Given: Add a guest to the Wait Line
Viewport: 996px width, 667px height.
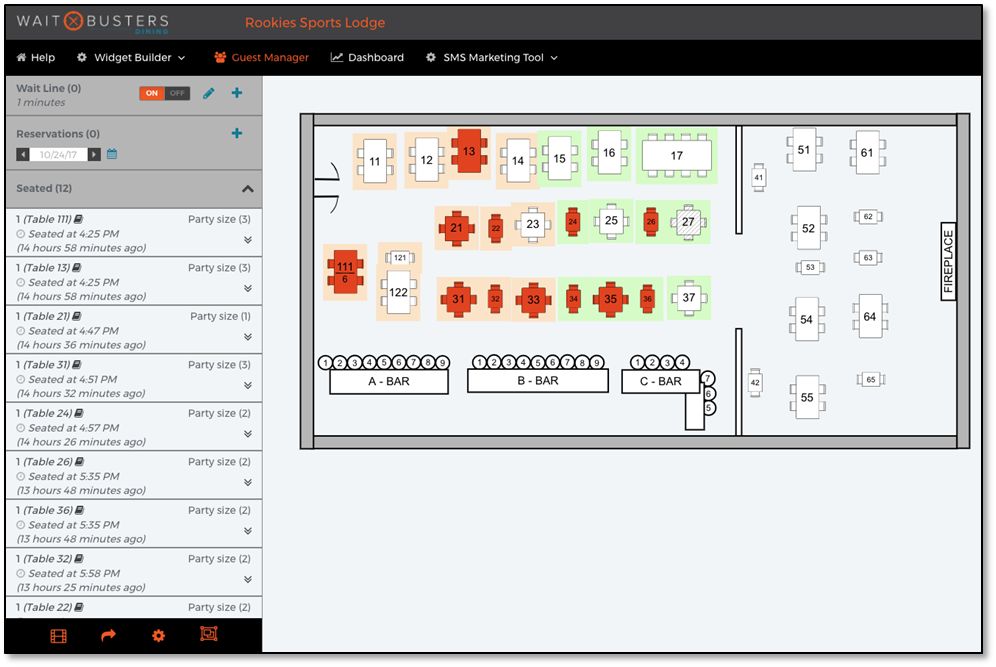Looking at the screenshot, I should [237, 93].
